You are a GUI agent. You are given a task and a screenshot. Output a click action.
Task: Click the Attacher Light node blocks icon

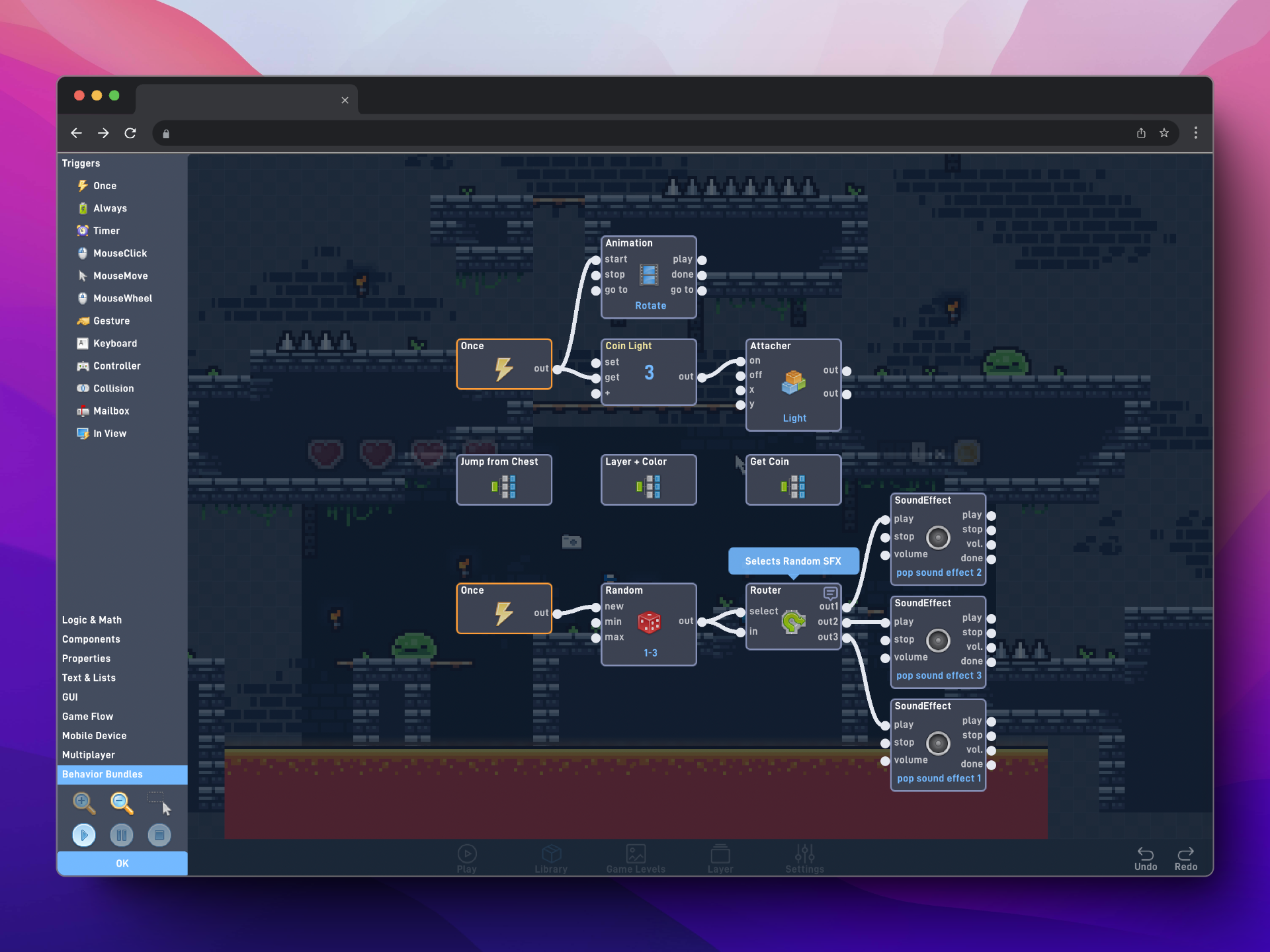click(793, 381)
